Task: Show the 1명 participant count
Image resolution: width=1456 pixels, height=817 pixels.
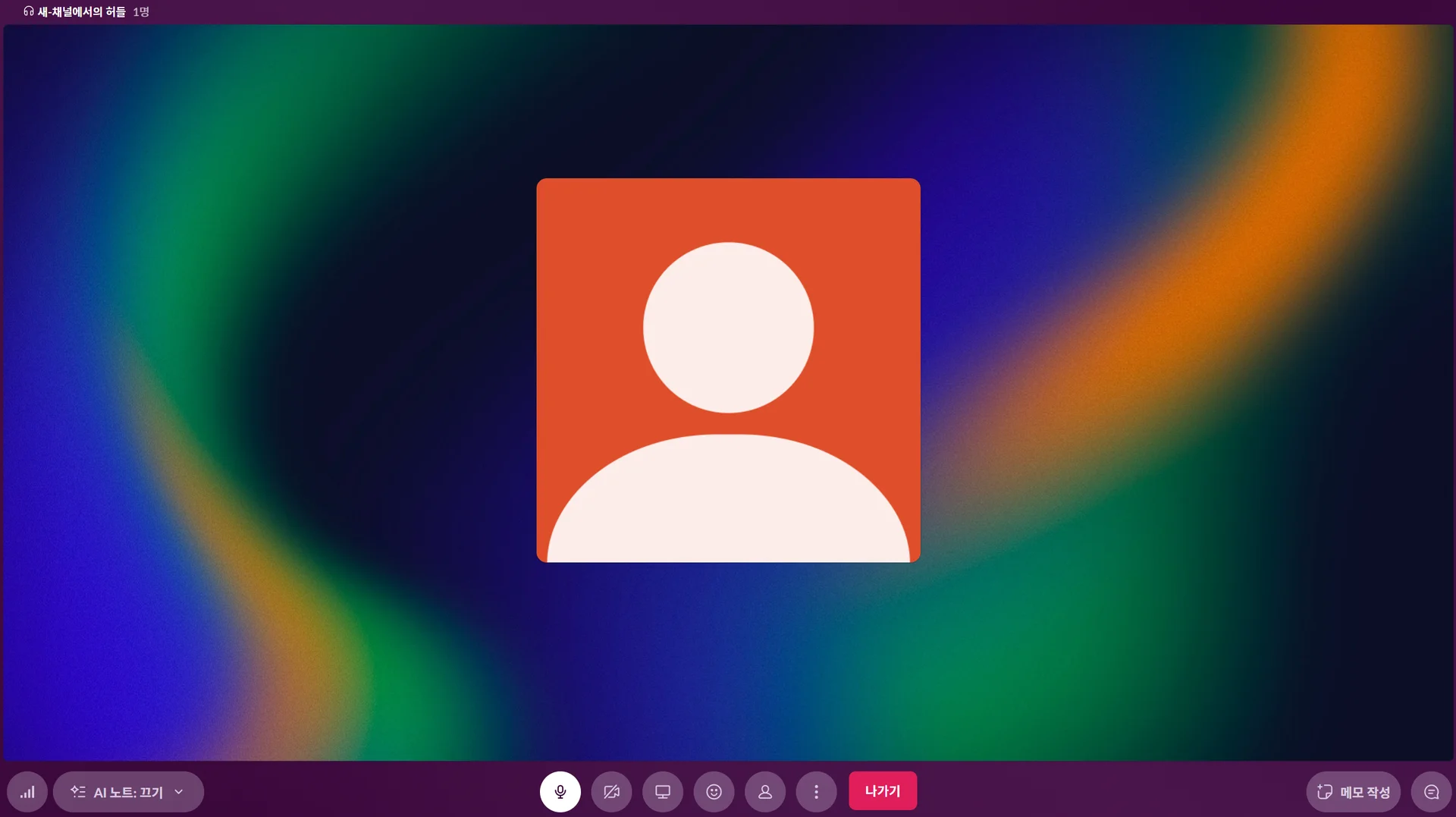Action: point(141,11)
